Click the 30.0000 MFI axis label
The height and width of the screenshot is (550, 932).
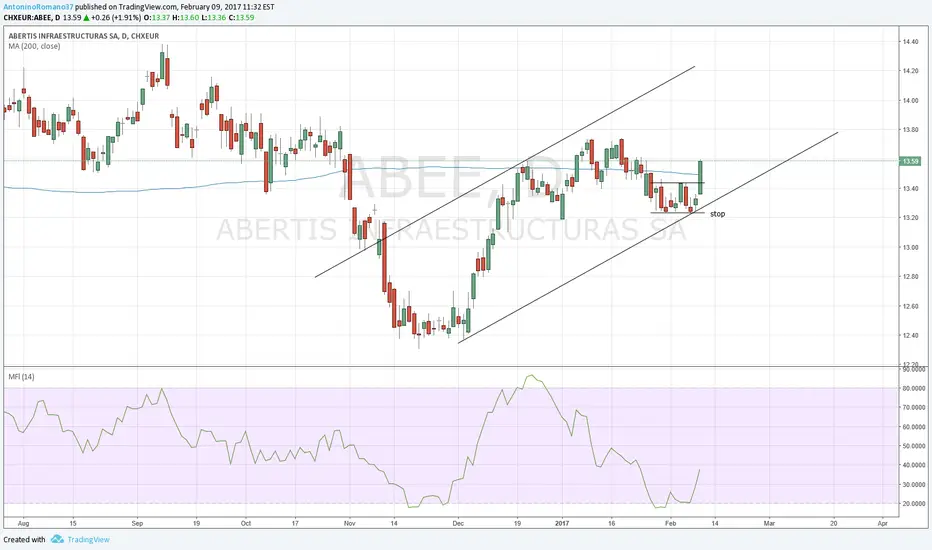click(914, 485)
